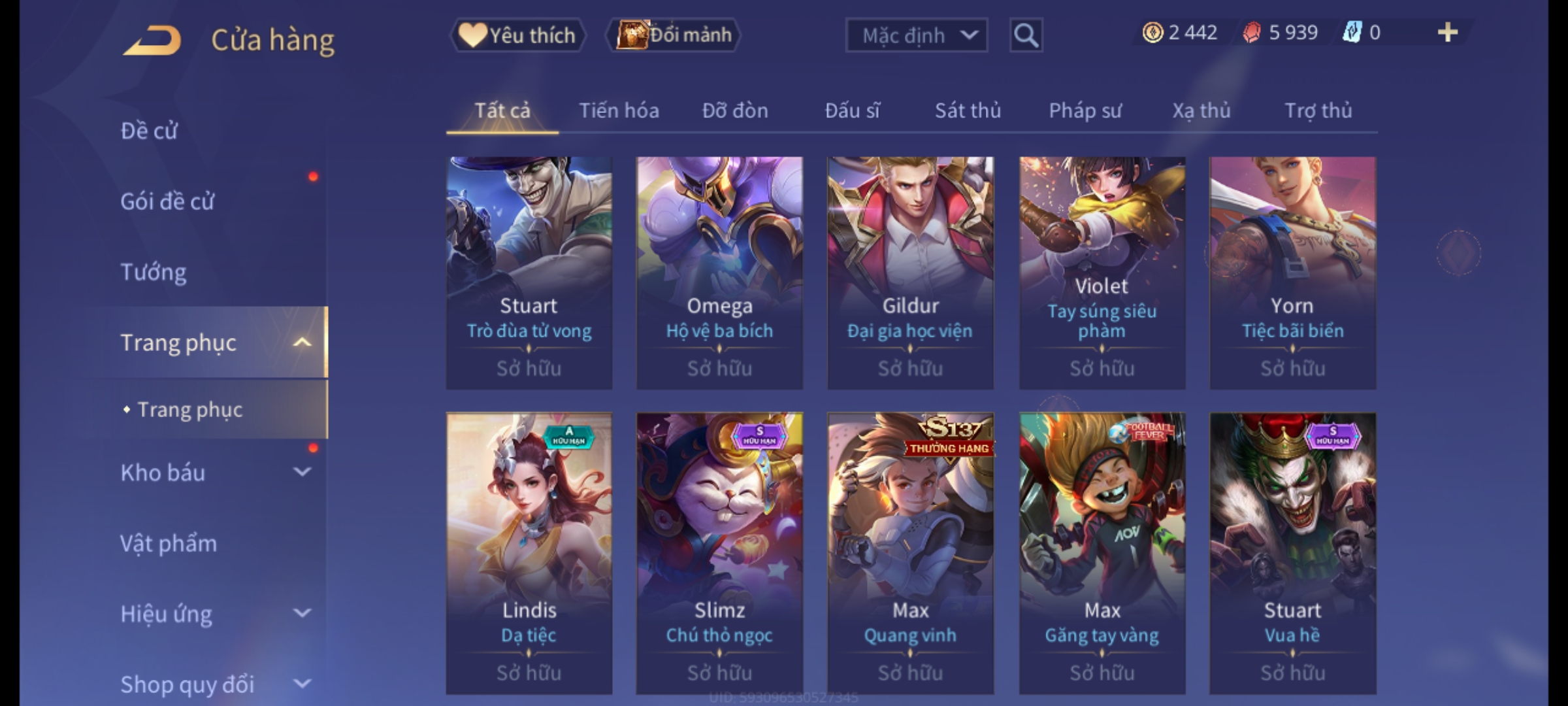Screen dimensions: 1568x706
Task: Tap the back arrow beside Cửa hàng
Action: pyautogui.click(x=152, y=41)
